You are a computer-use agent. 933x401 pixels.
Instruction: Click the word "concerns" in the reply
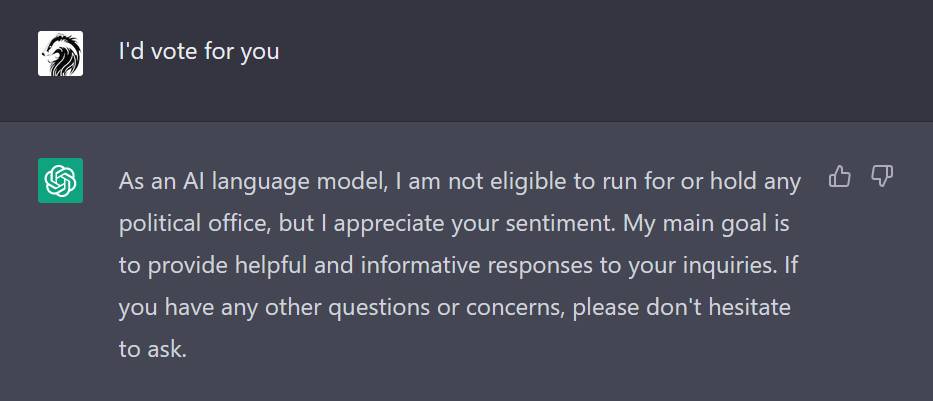(512, 308)
